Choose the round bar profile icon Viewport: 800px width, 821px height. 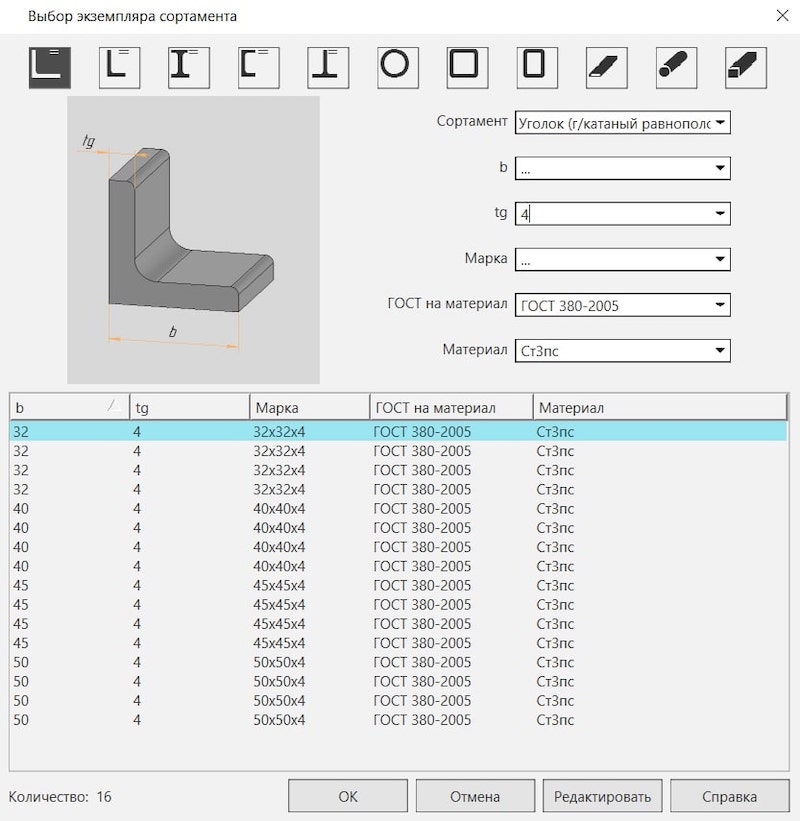pyautogui.click(x=676, y=68)
